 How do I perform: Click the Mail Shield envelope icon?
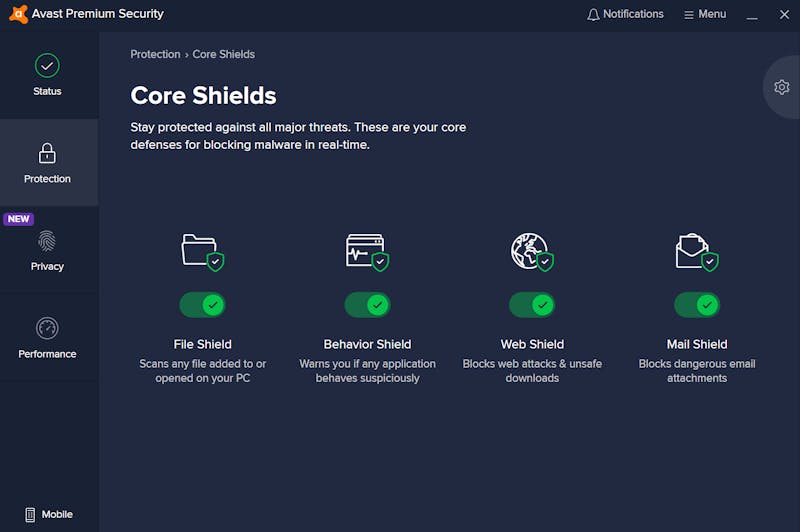(x=697, y=252)
